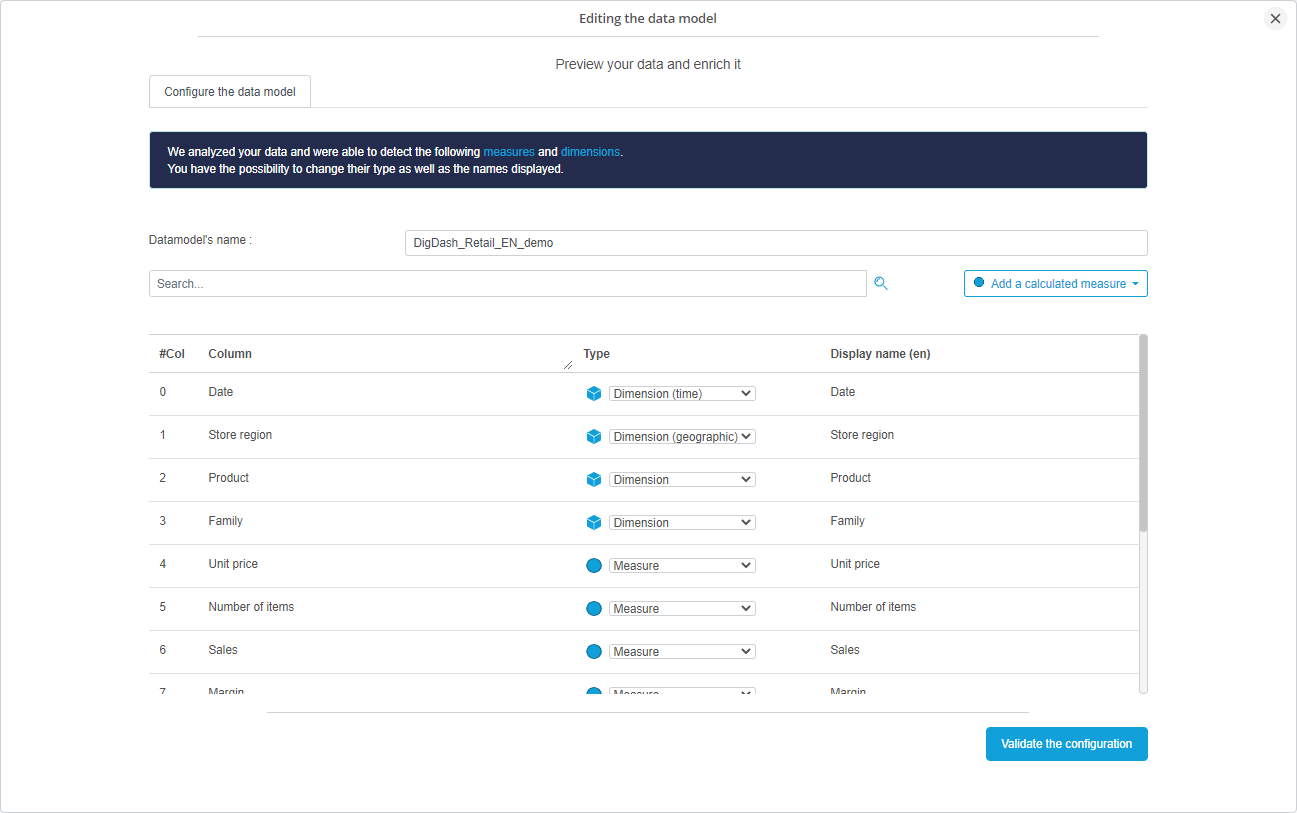1297x813 pixels.
Task: Click the cube icon in Product row
Action: pyautogui.click(x=594, y=480)
